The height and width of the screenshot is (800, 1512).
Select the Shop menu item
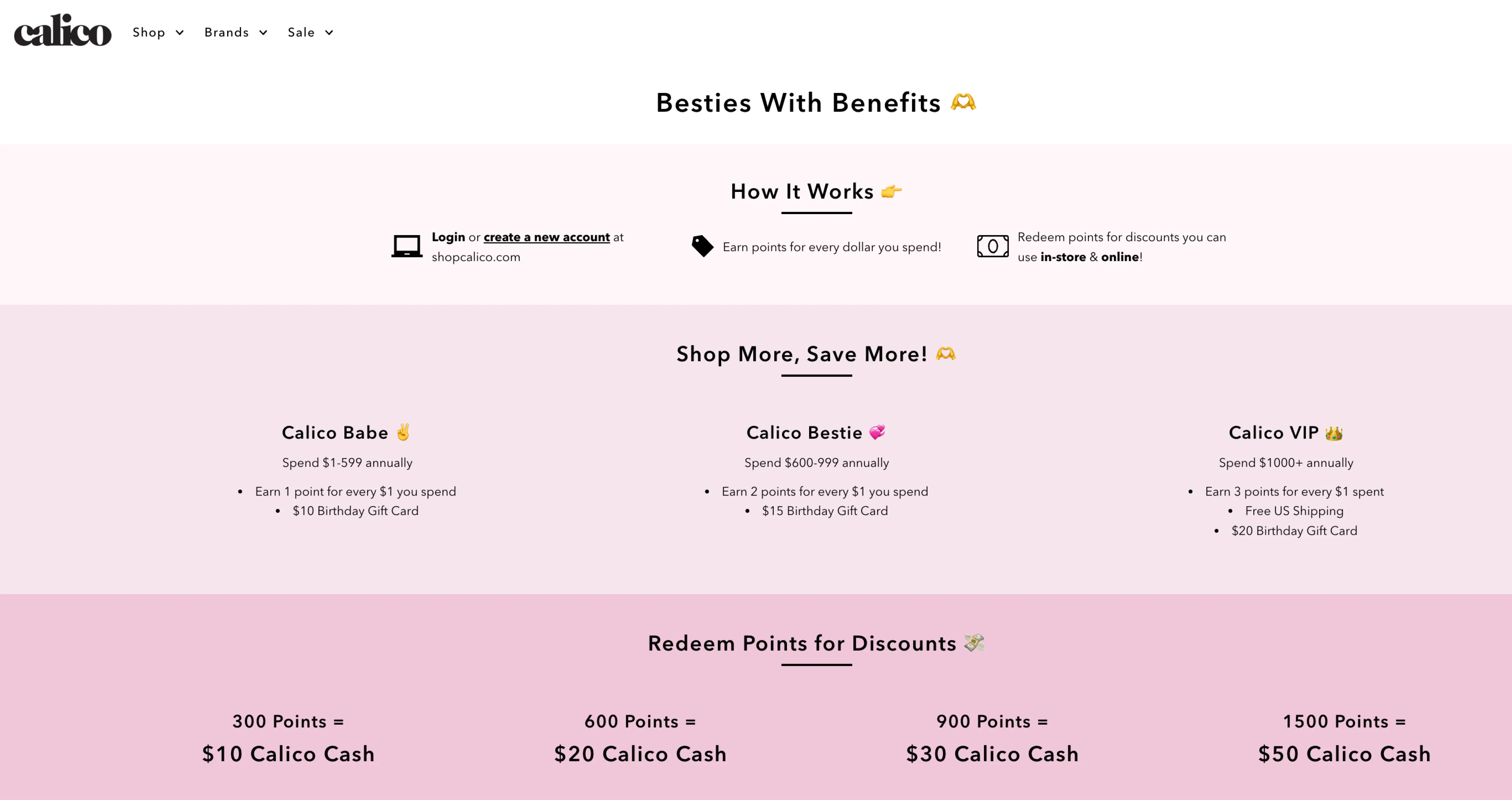149,32
